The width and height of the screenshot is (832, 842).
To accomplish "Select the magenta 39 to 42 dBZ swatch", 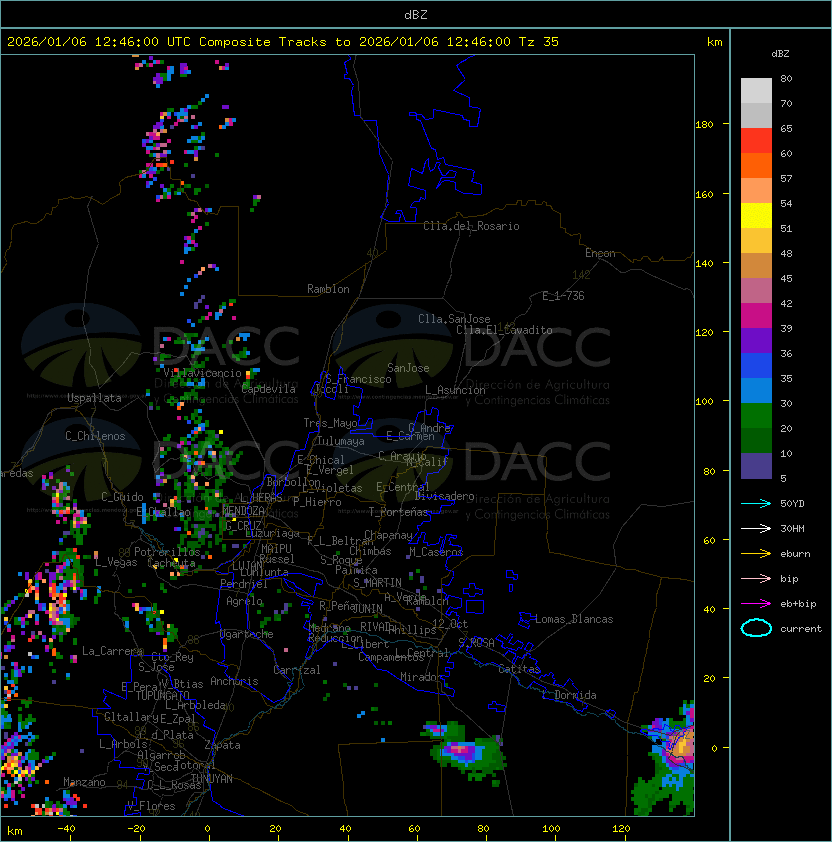I will [756, 316].
